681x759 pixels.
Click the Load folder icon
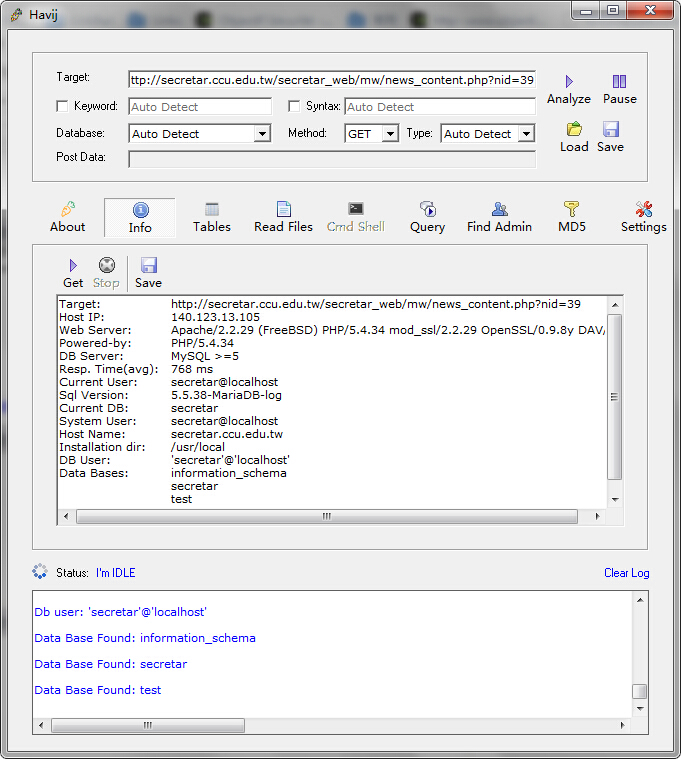click(574, 129)
